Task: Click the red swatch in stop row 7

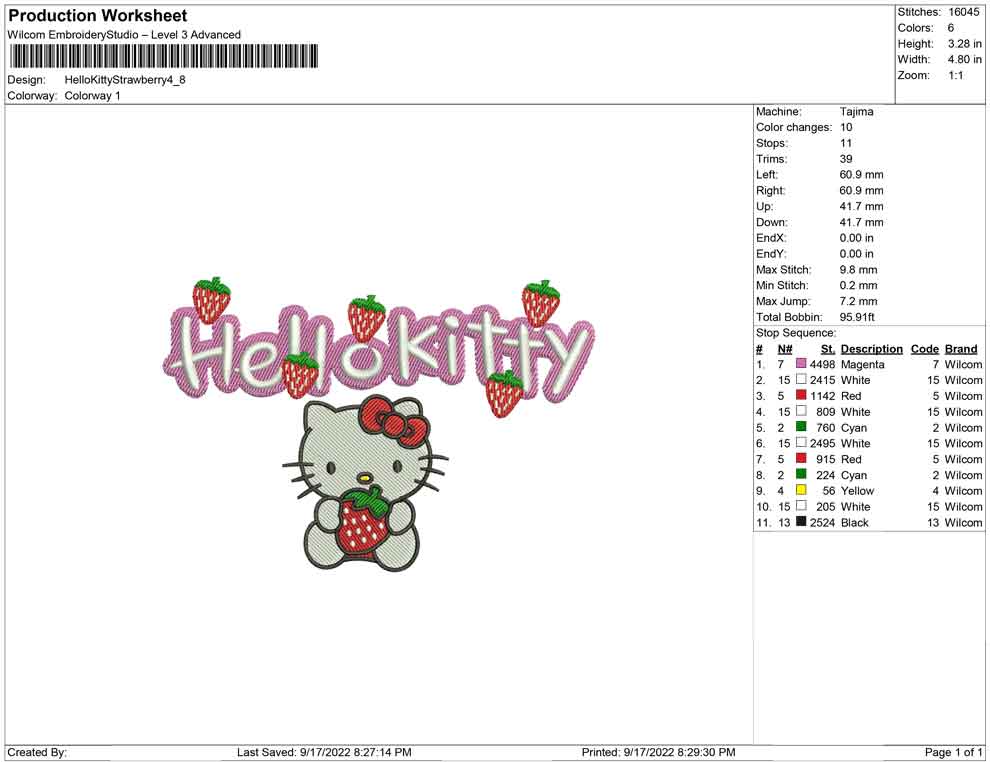Action: pos(801,458)
